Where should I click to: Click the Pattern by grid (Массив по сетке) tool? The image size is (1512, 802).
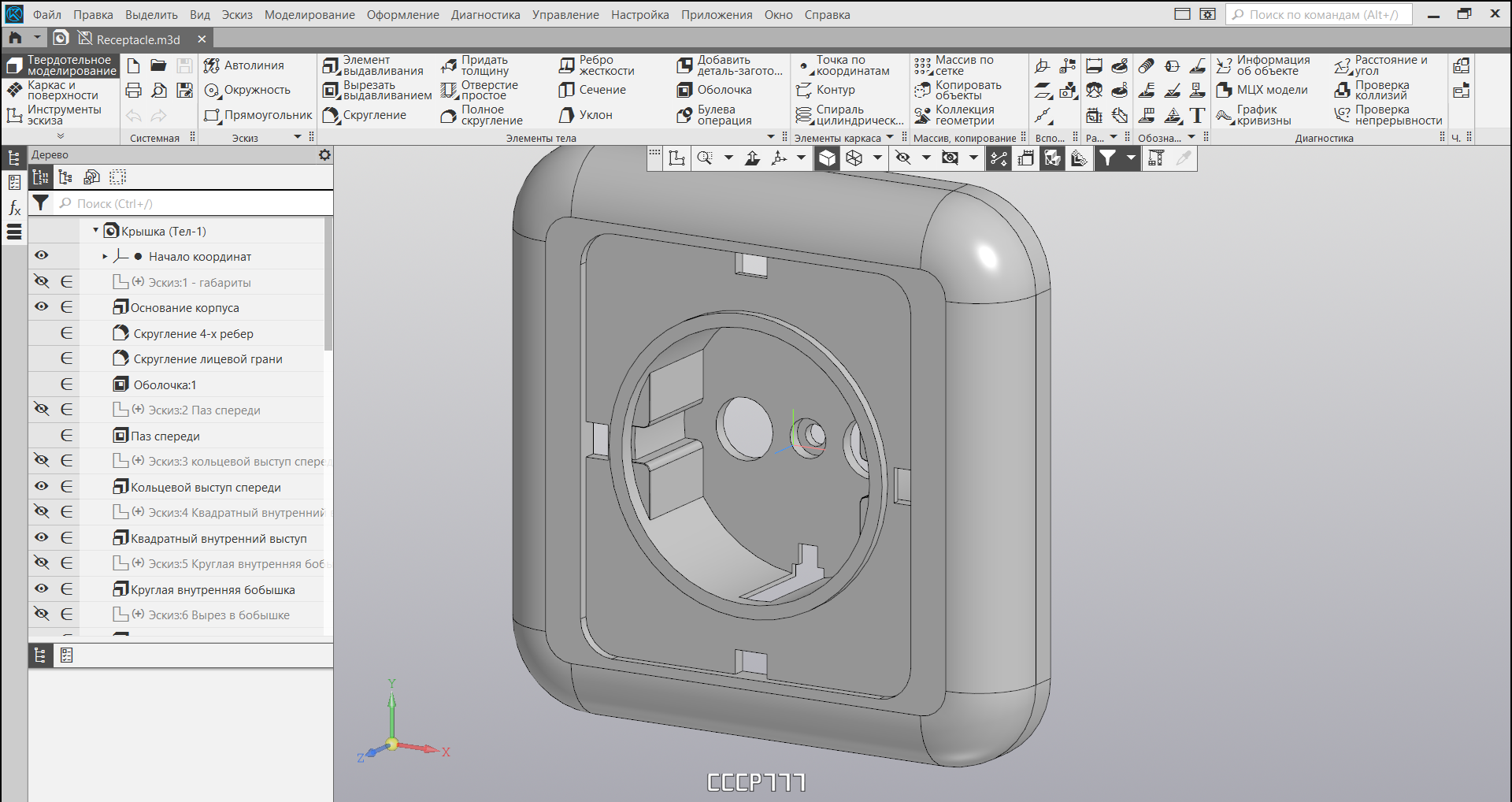point(954,65)
